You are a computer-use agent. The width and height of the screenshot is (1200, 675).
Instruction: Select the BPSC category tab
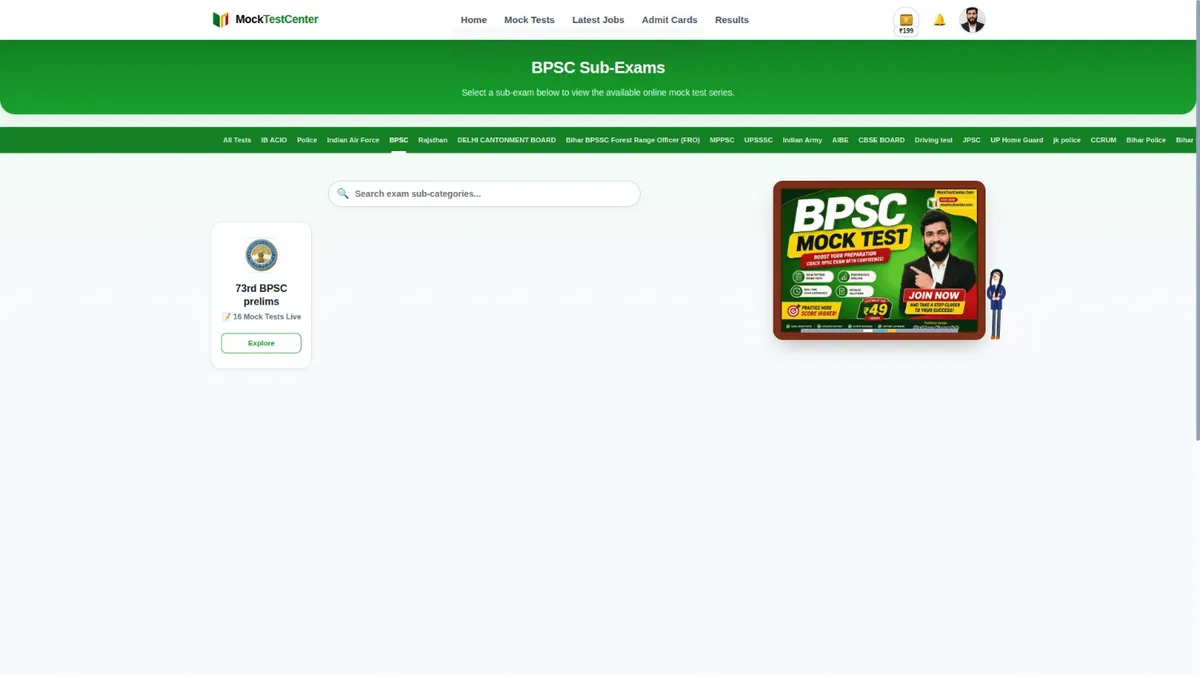pos(399,140)
